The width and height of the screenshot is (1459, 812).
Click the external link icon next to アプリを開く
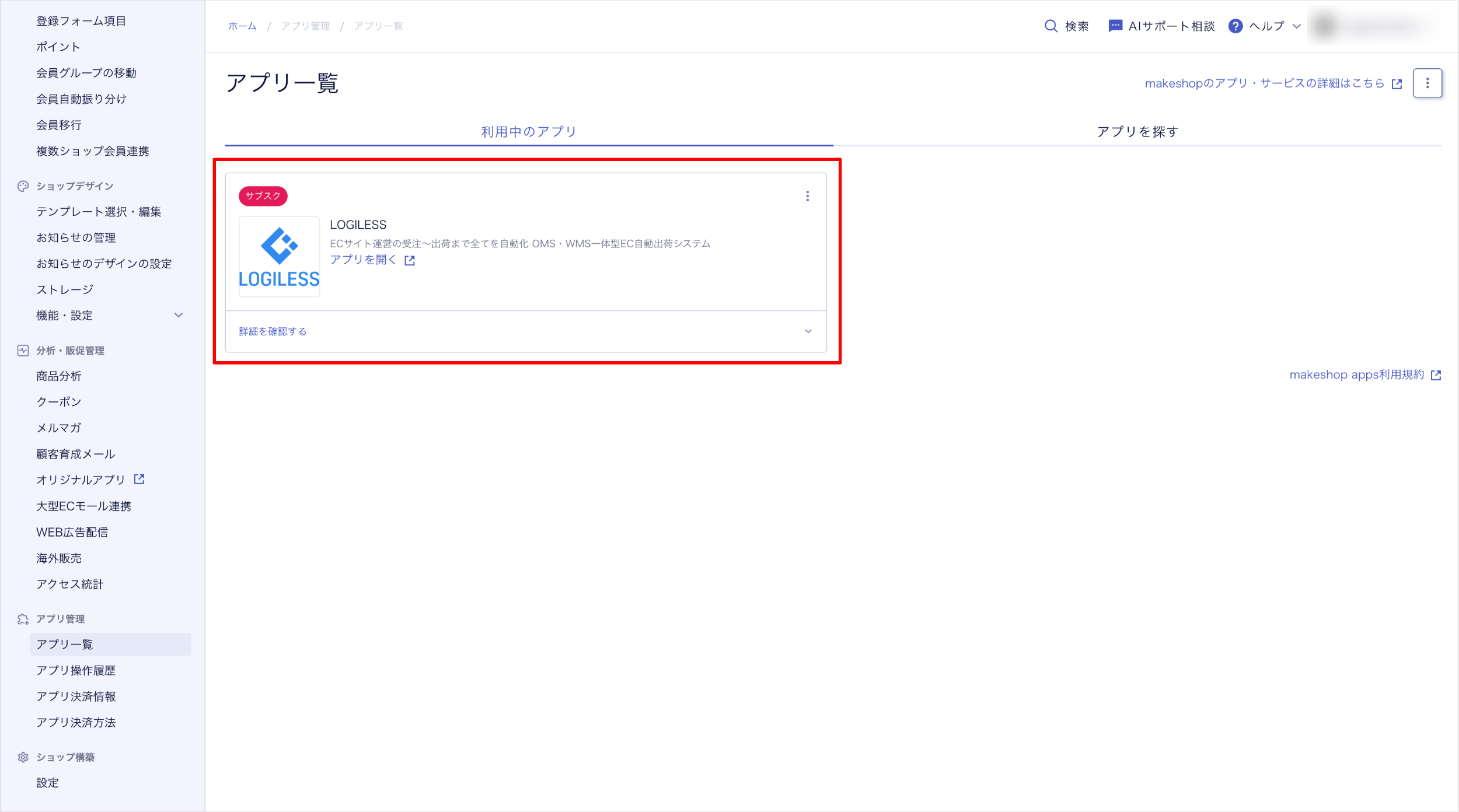(410, 261)
